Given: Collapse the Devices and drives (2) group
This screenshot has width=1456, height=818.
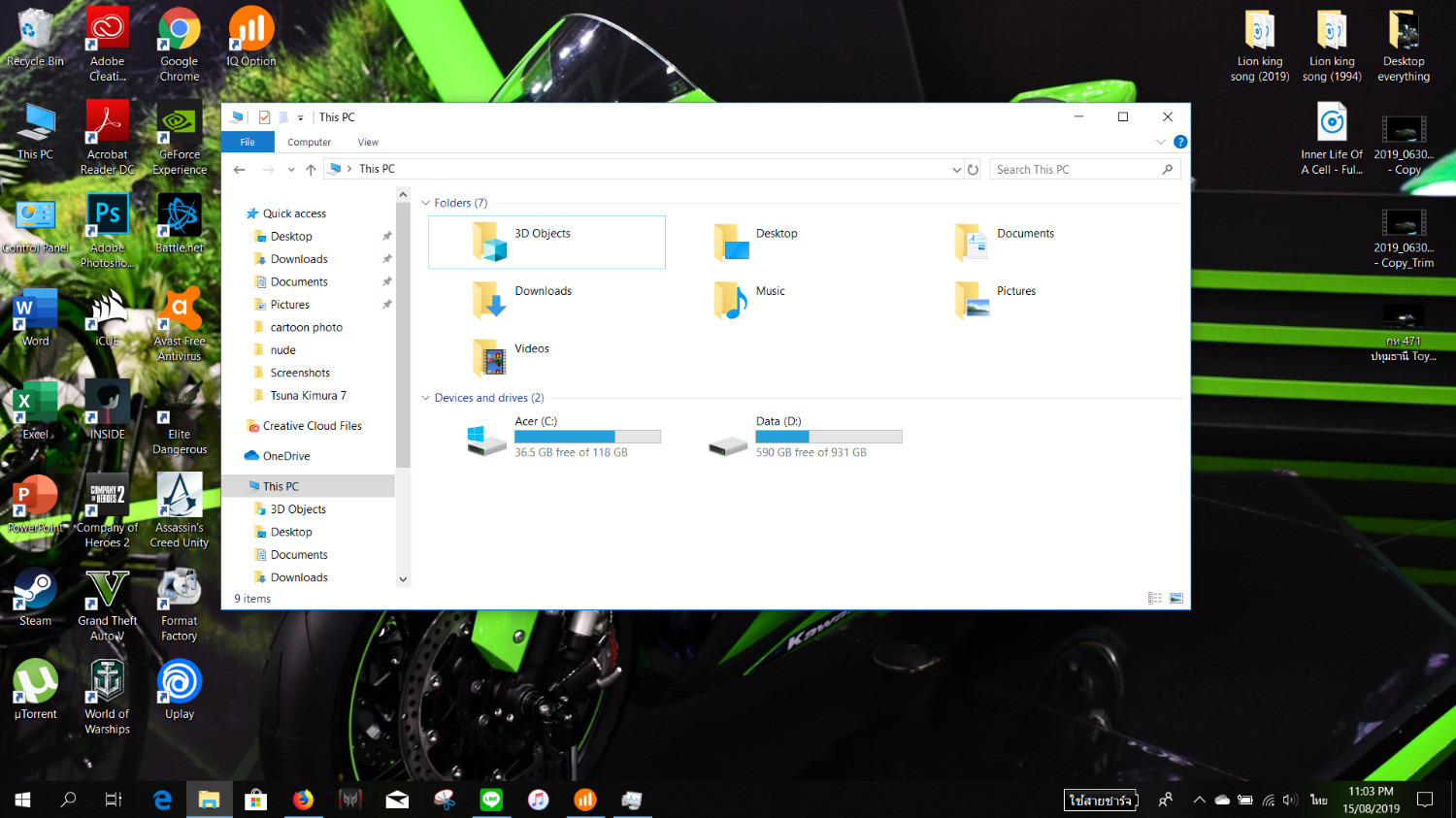Looking at the screenshot, I should pos(425,398).
